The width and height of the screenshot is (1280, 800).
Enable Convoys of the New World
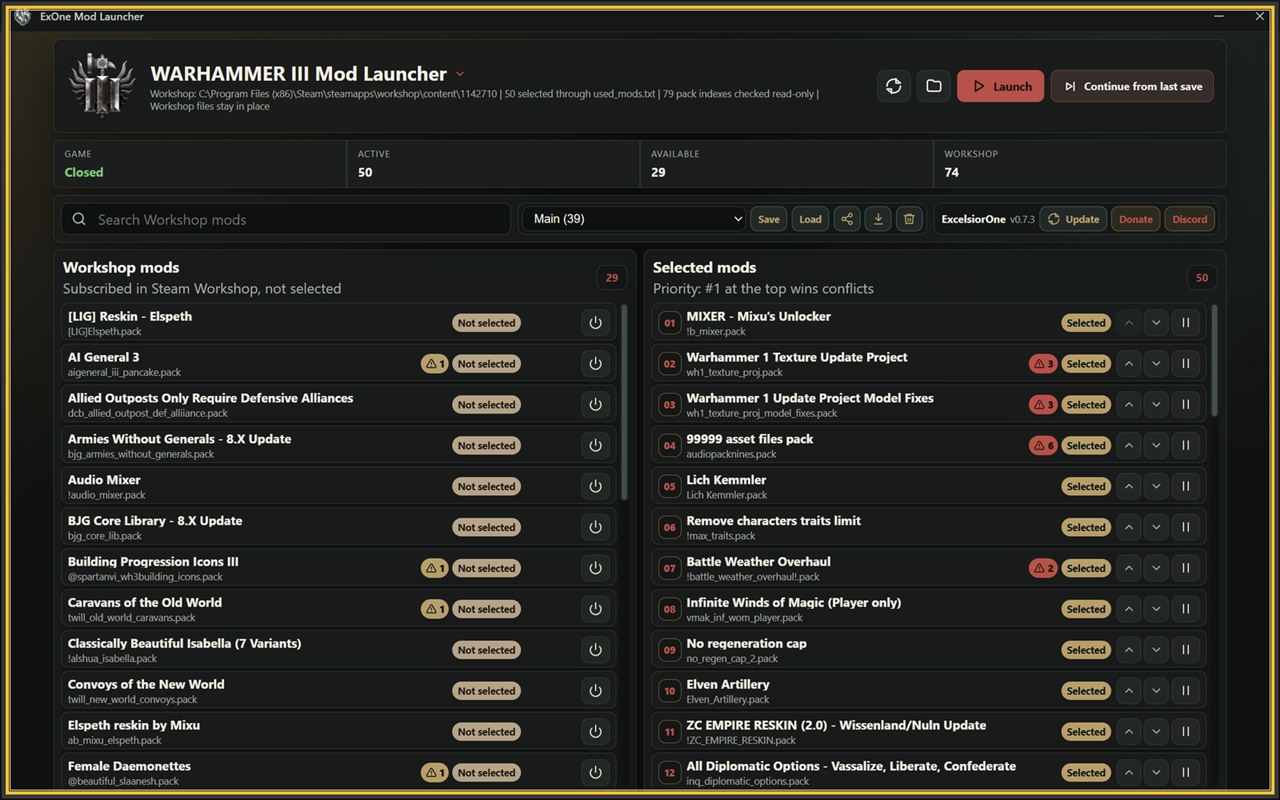point(596,691)
